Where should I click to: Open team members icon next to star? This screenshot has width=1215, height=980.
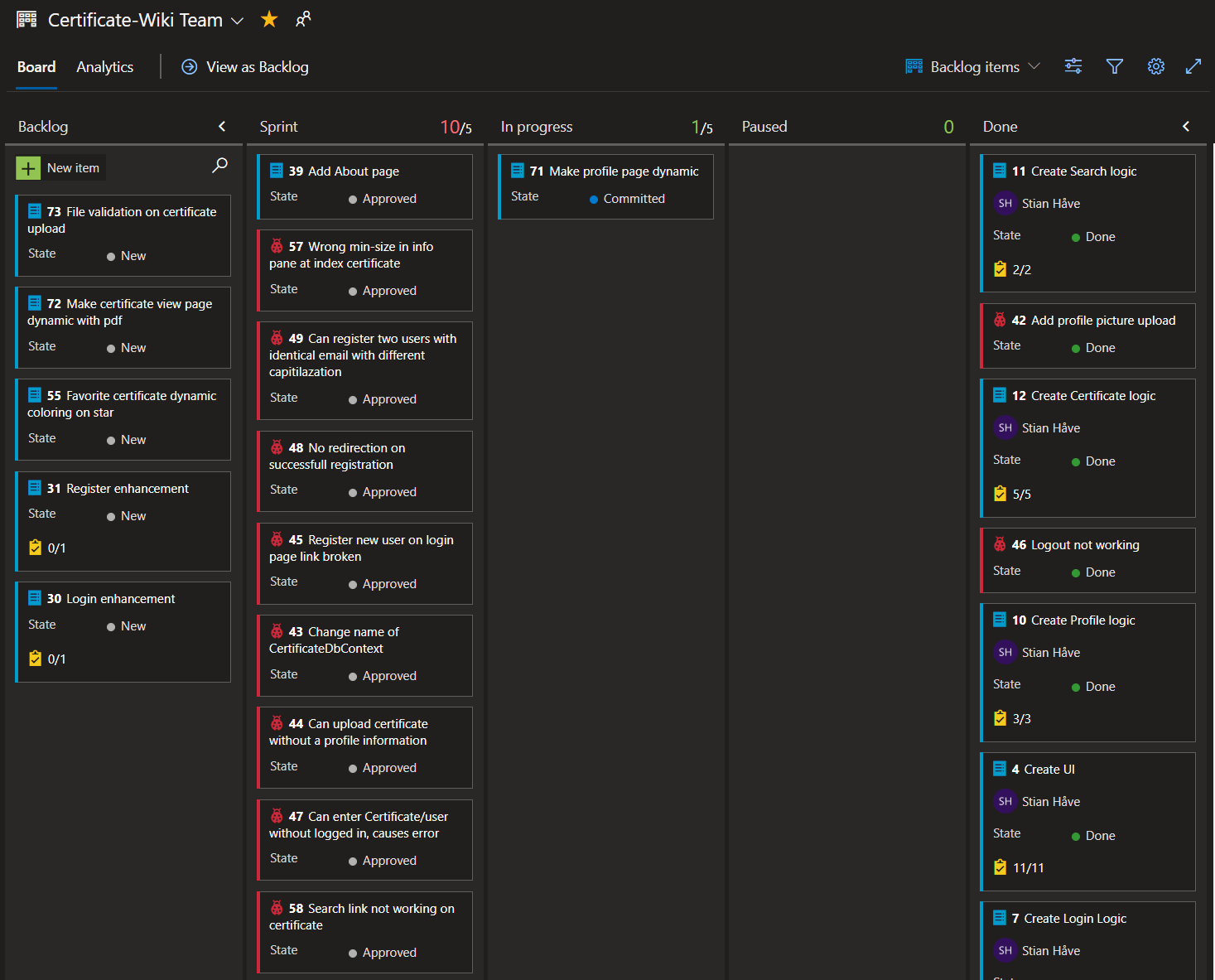[x=303, y=19]
